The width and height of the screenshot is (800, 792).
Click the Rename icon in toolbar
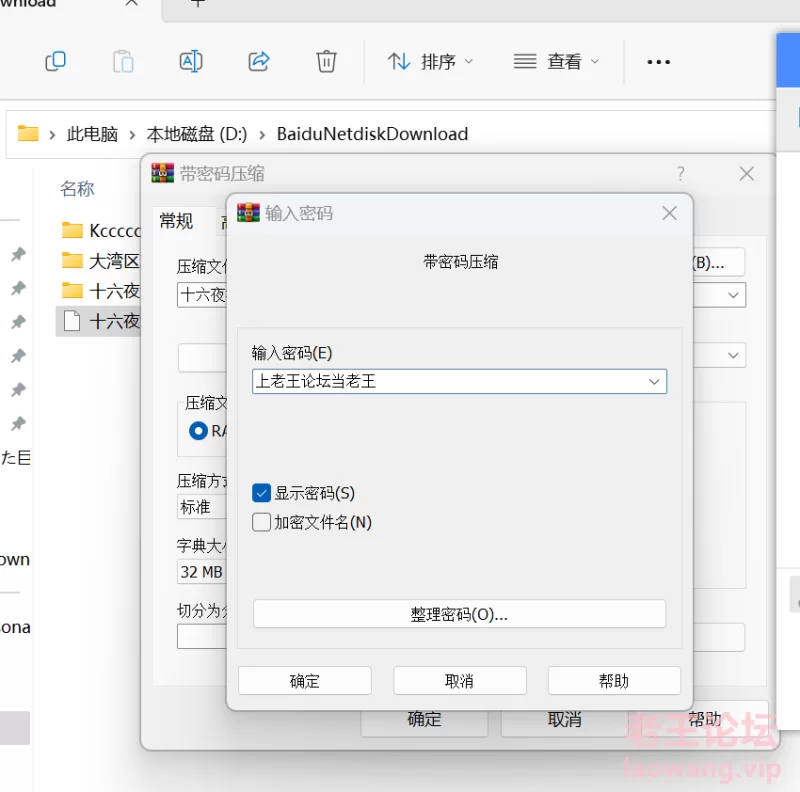[191, 62]
